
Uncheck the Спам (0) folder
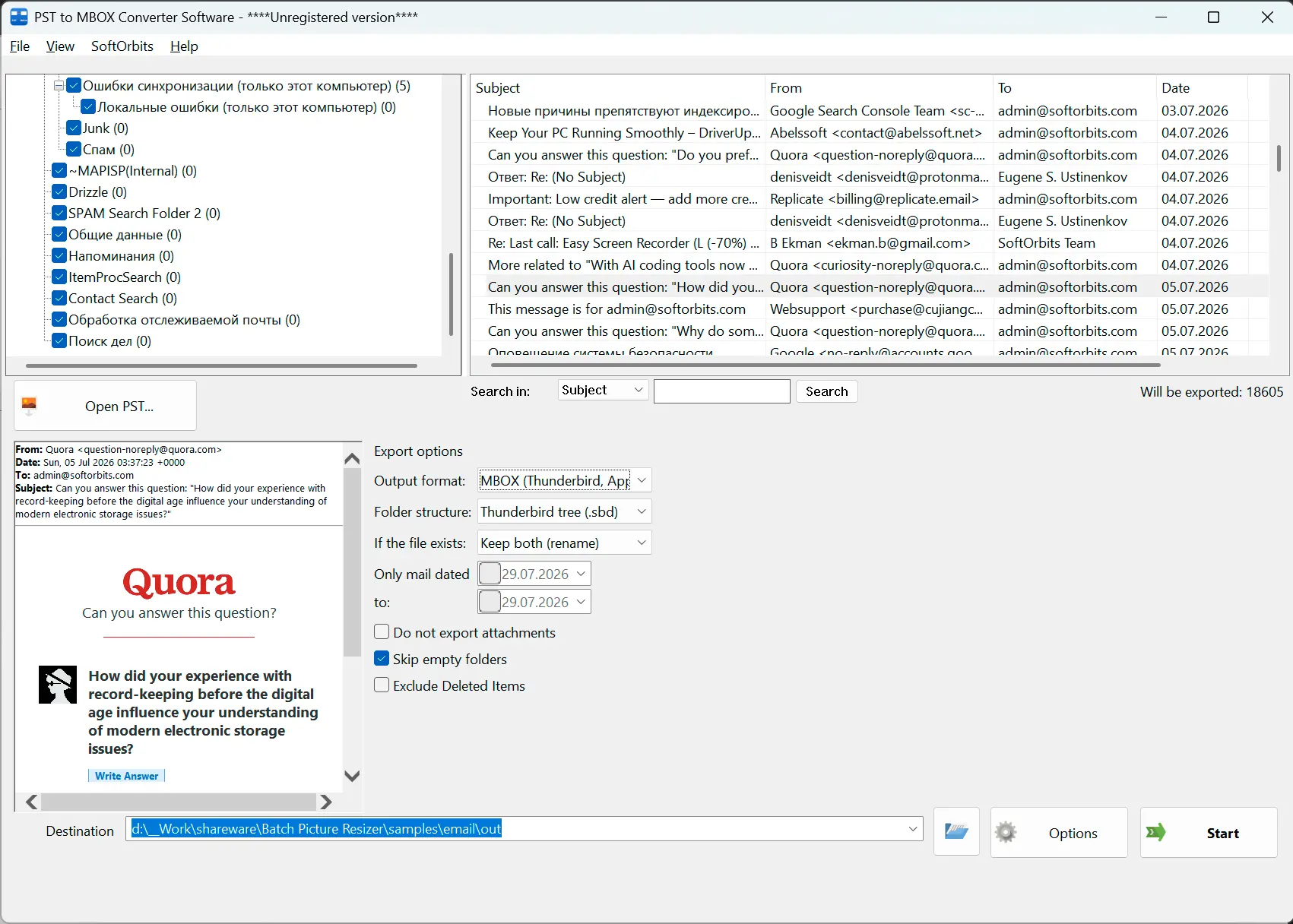pos(74,150)
